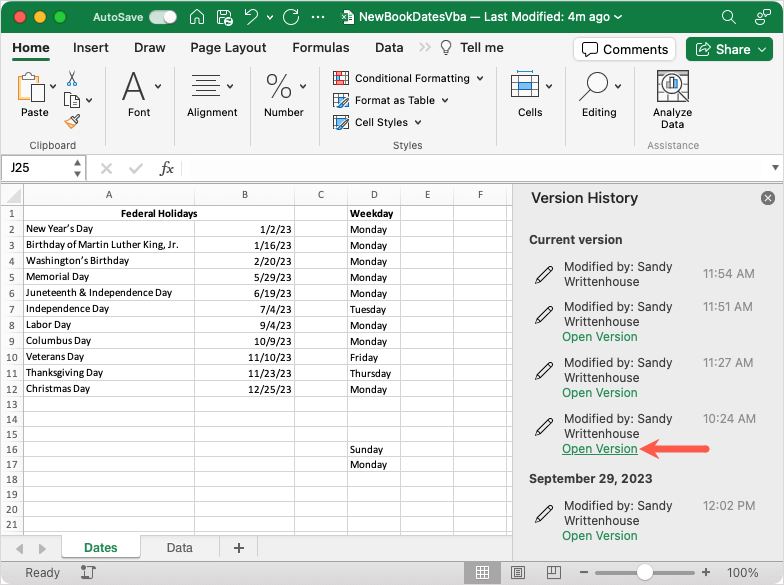Click the Undo arrow in title bar
784x585 pixels.
pos(253,18)
